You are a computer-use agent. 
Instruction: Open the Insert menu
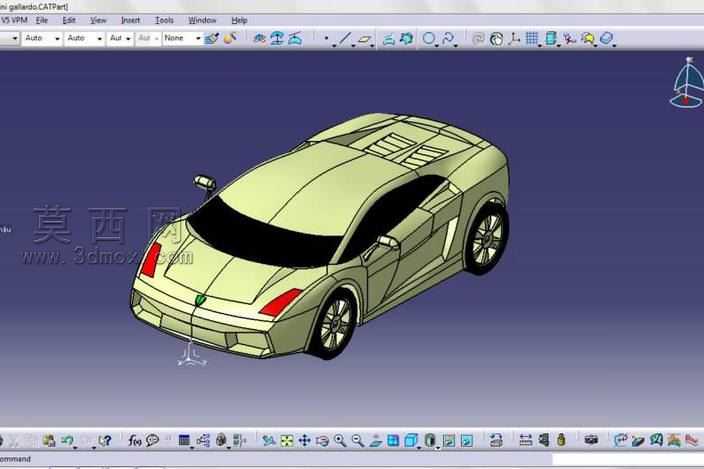pos(130,20)
